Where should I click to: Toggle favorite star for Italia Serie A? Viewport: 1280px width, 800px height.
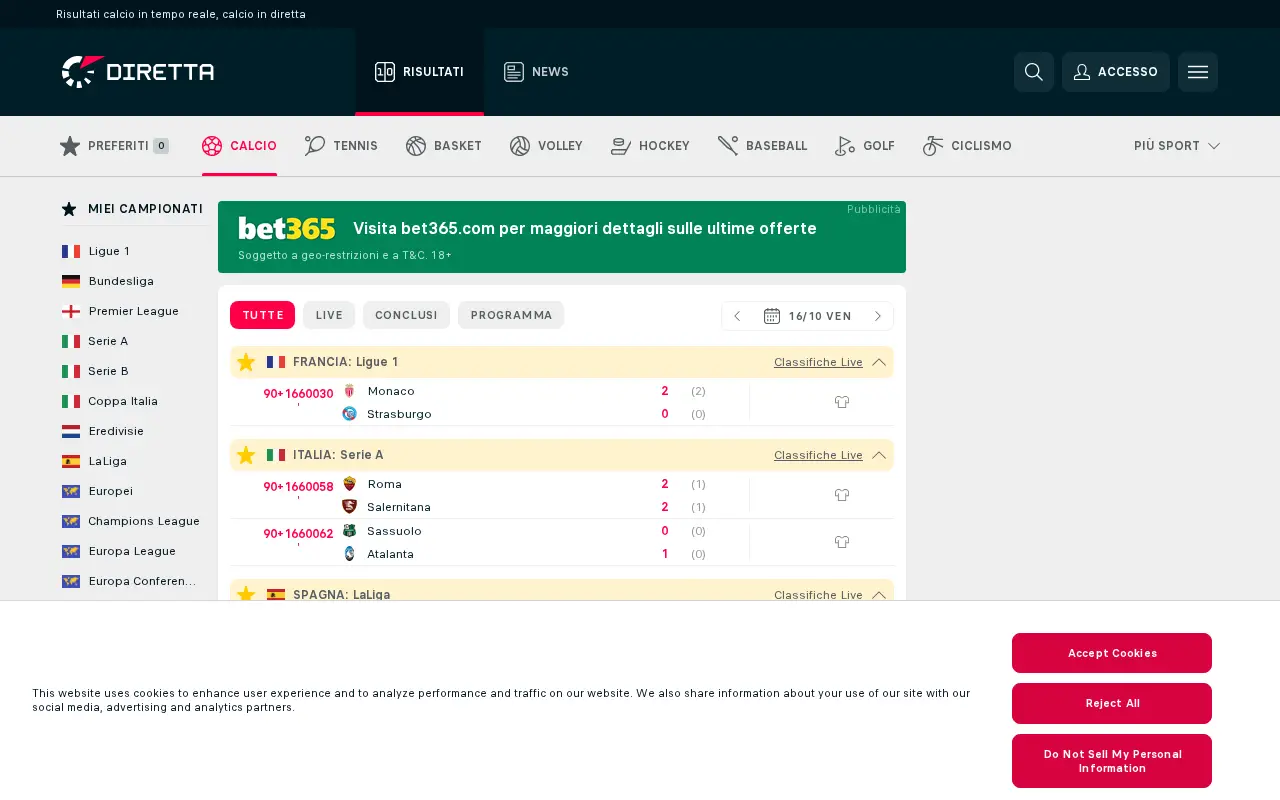[246, 455]
